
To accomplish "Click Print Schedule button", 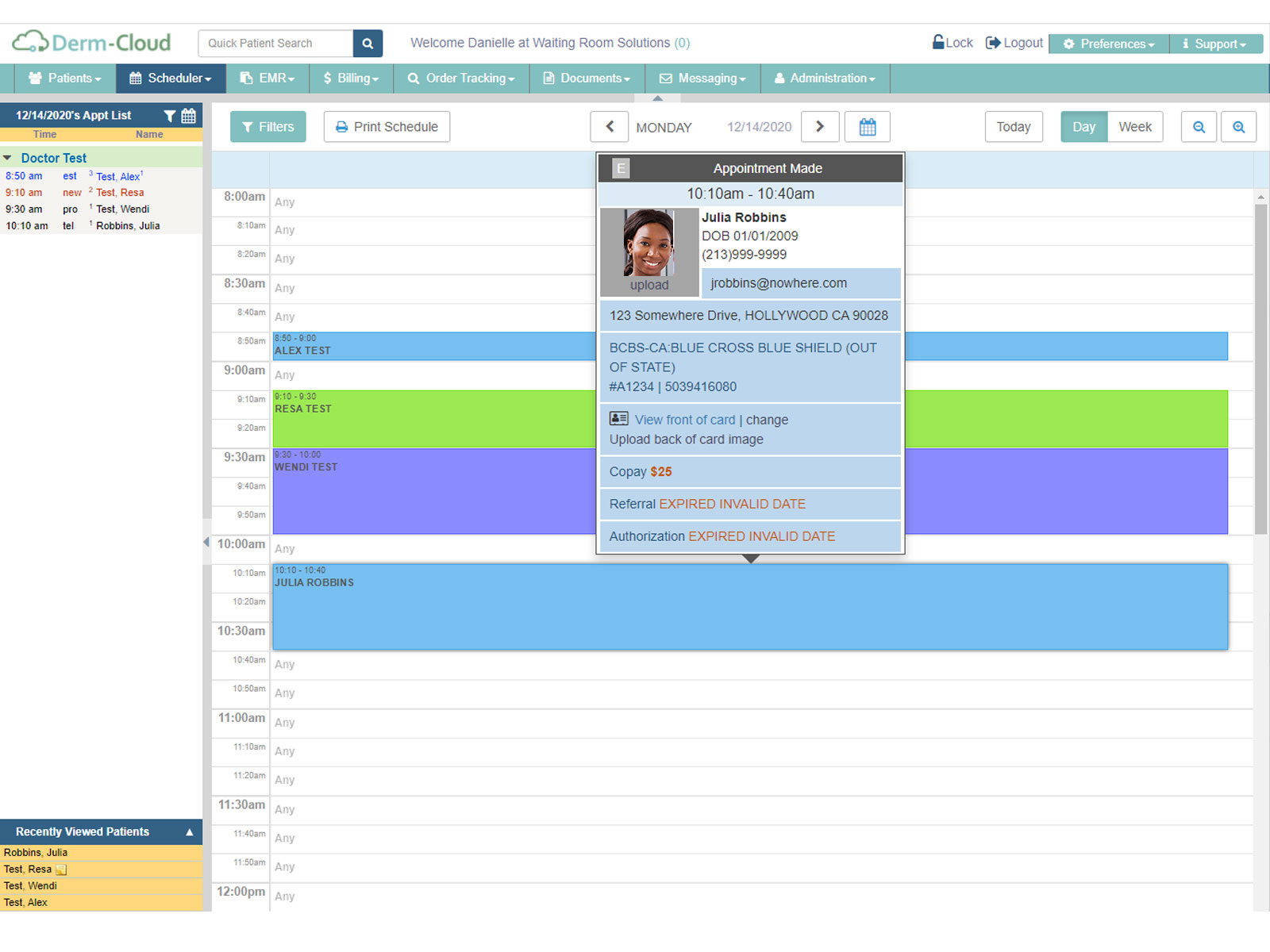I will pyautogui.click(x=387, y=127).
